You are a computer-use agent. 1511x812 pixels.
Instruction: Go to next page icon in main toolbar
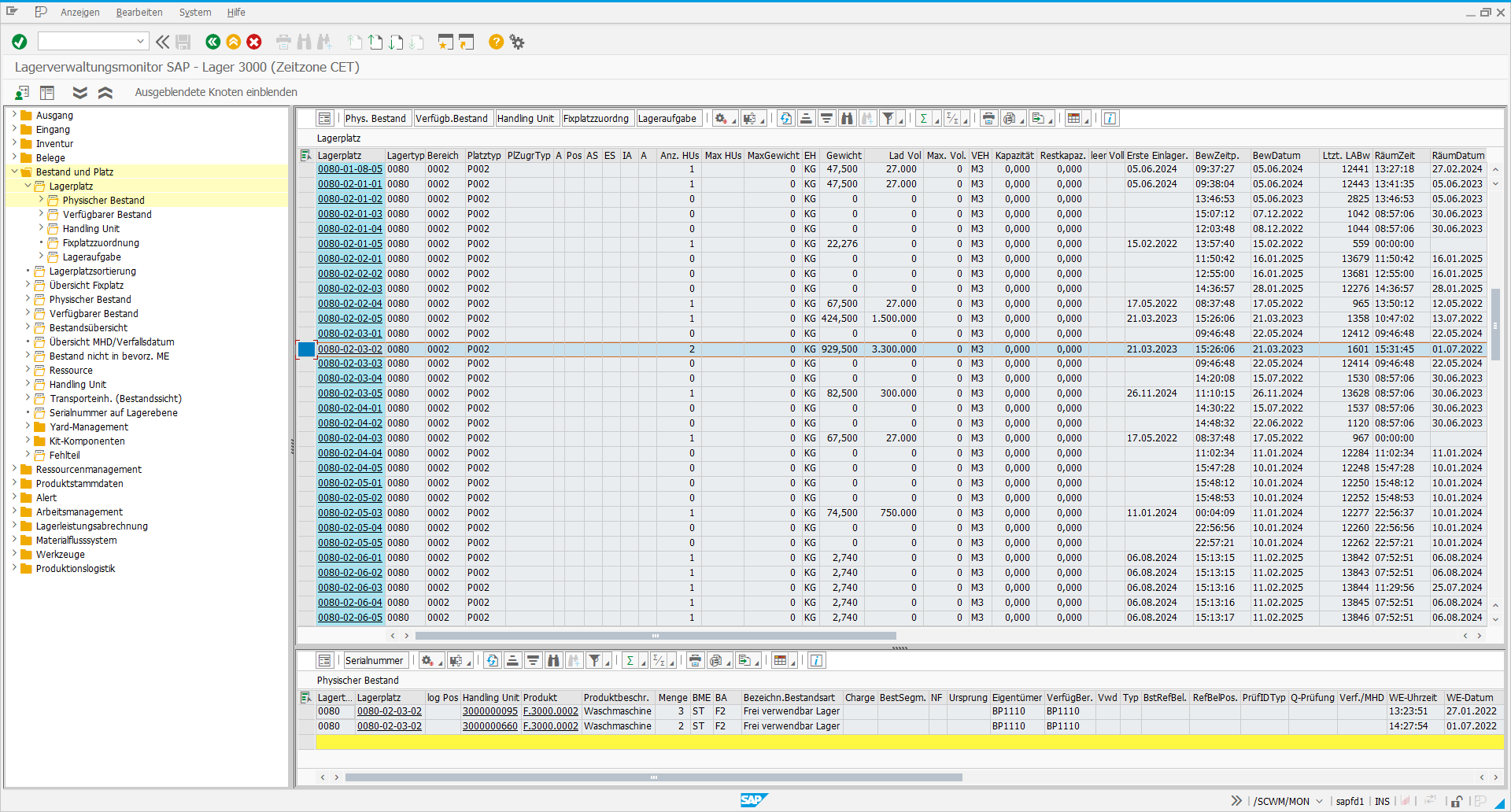[396, 42]
